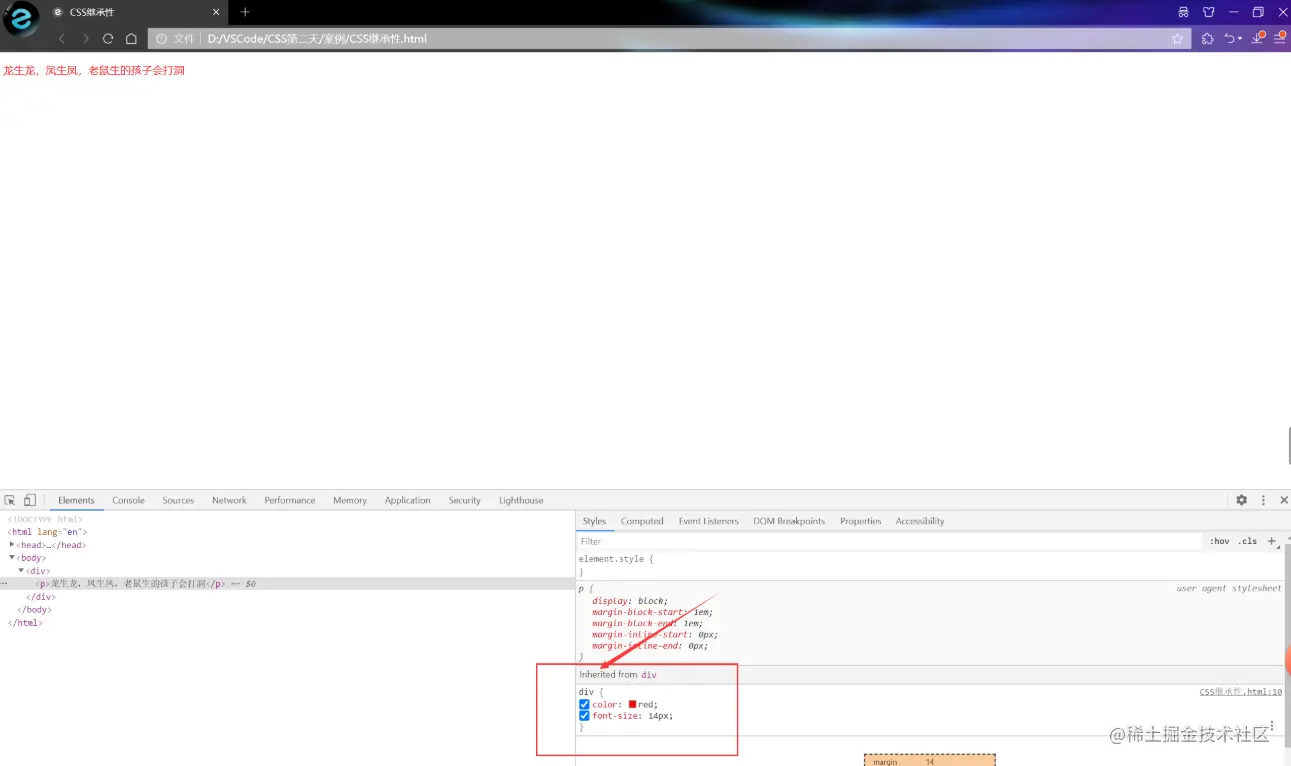Image resolution: width=1291 pixels, height=766 pixels.
Task: Open the Sources tab
Action: tap(178, 500)
